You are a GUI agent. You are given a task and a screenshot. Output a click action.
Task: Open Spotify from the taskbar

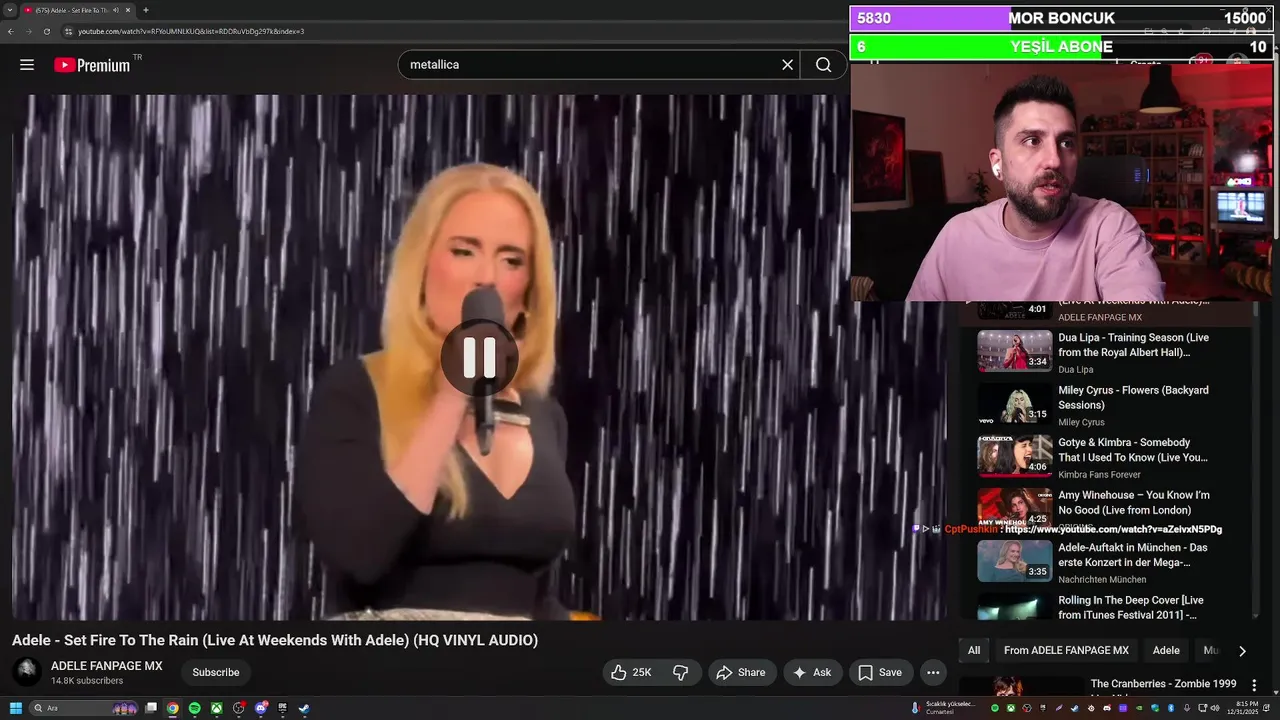pyautogui.click(x=194, y=708)
